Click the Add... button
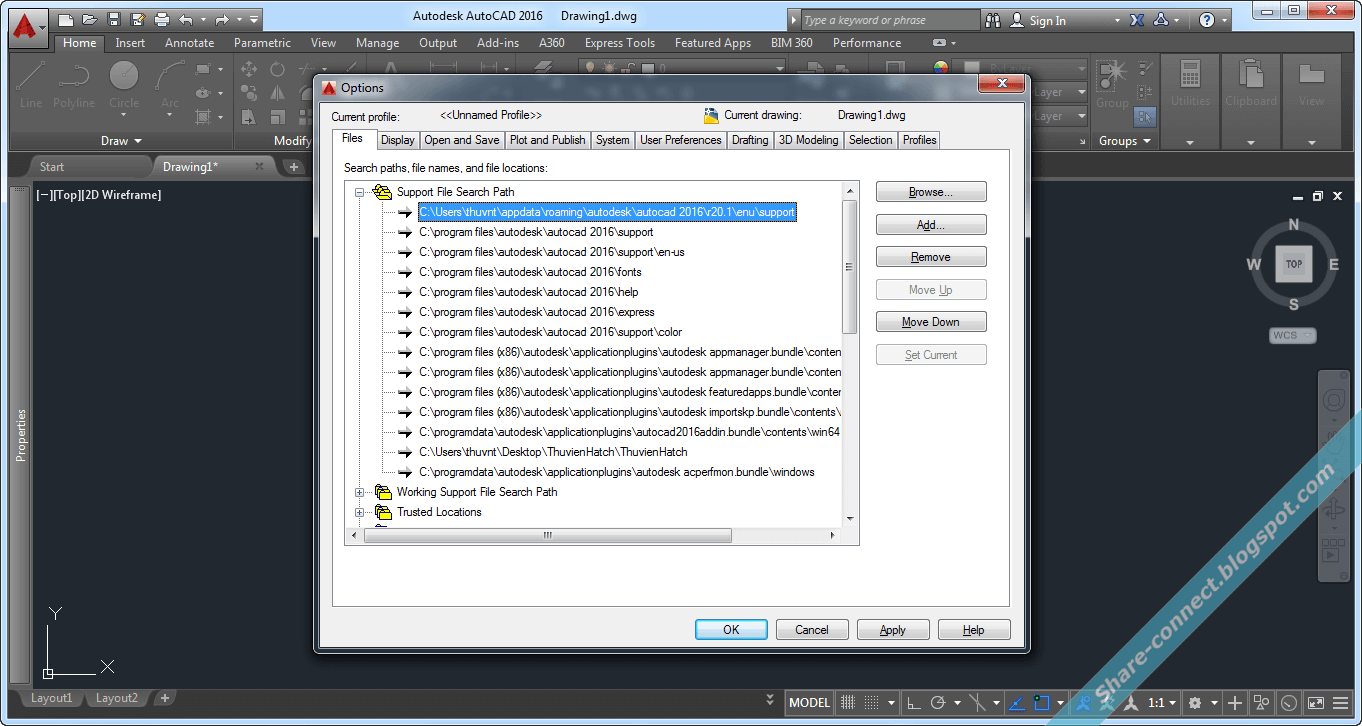 tap(931, 225)
